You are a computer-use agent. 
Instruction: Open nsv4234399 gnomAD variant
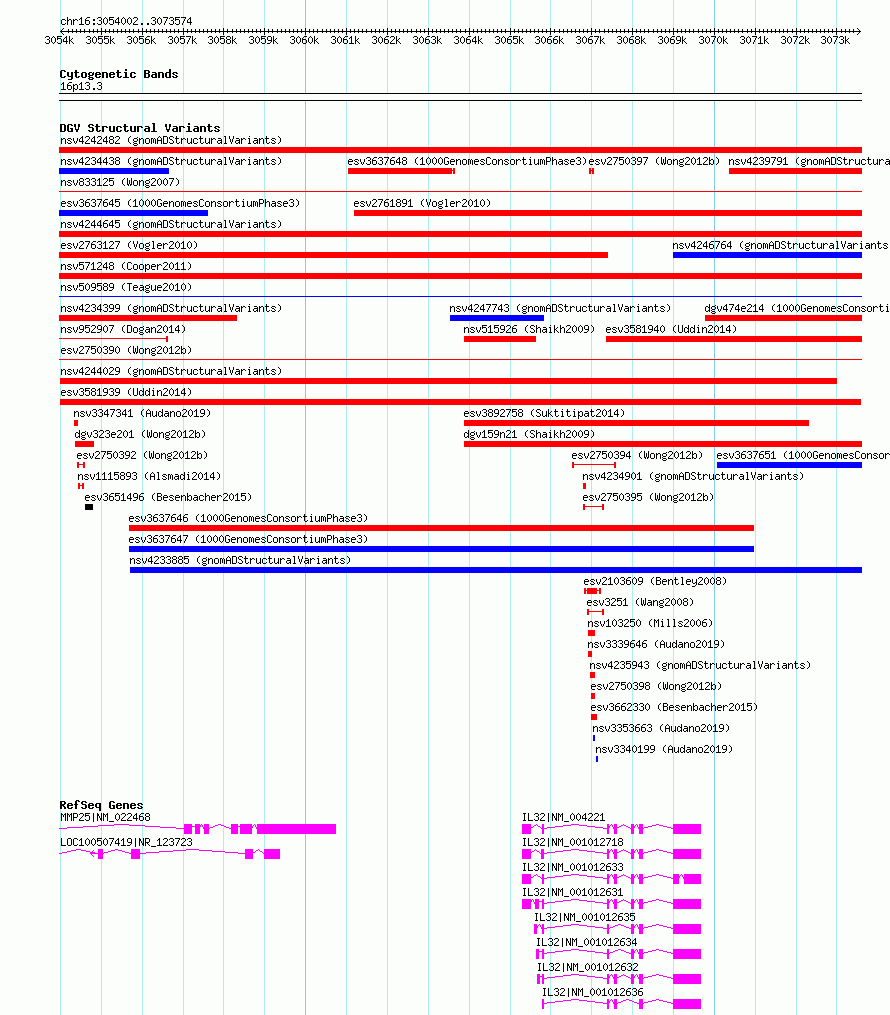click(x=171, y=309)
